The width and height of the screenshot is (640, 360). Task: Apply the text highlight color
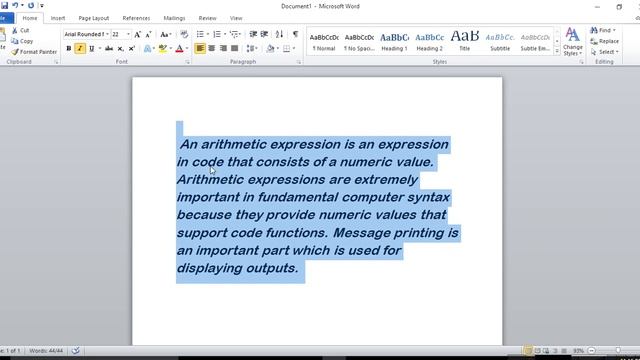(x=162, y=49)
